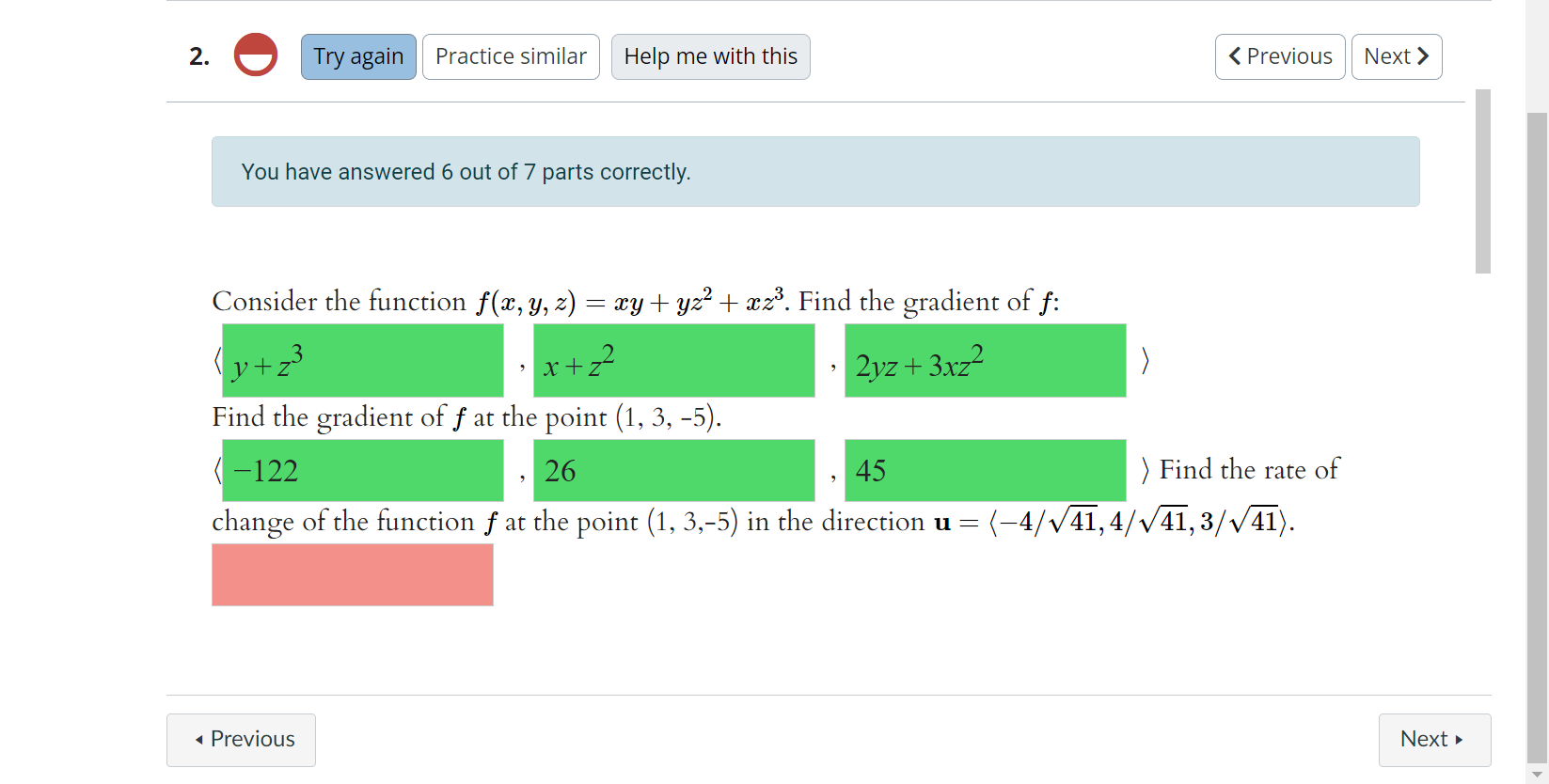Image resolution: width=1549 pixels, height=784 pixels.
Task: Select the green box showing 45
Action: (x=985, y=470)
